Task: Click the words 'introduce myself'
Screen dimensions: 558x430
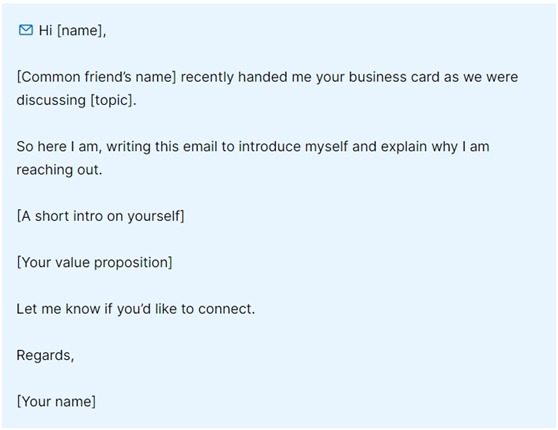Action: point(293,147)
